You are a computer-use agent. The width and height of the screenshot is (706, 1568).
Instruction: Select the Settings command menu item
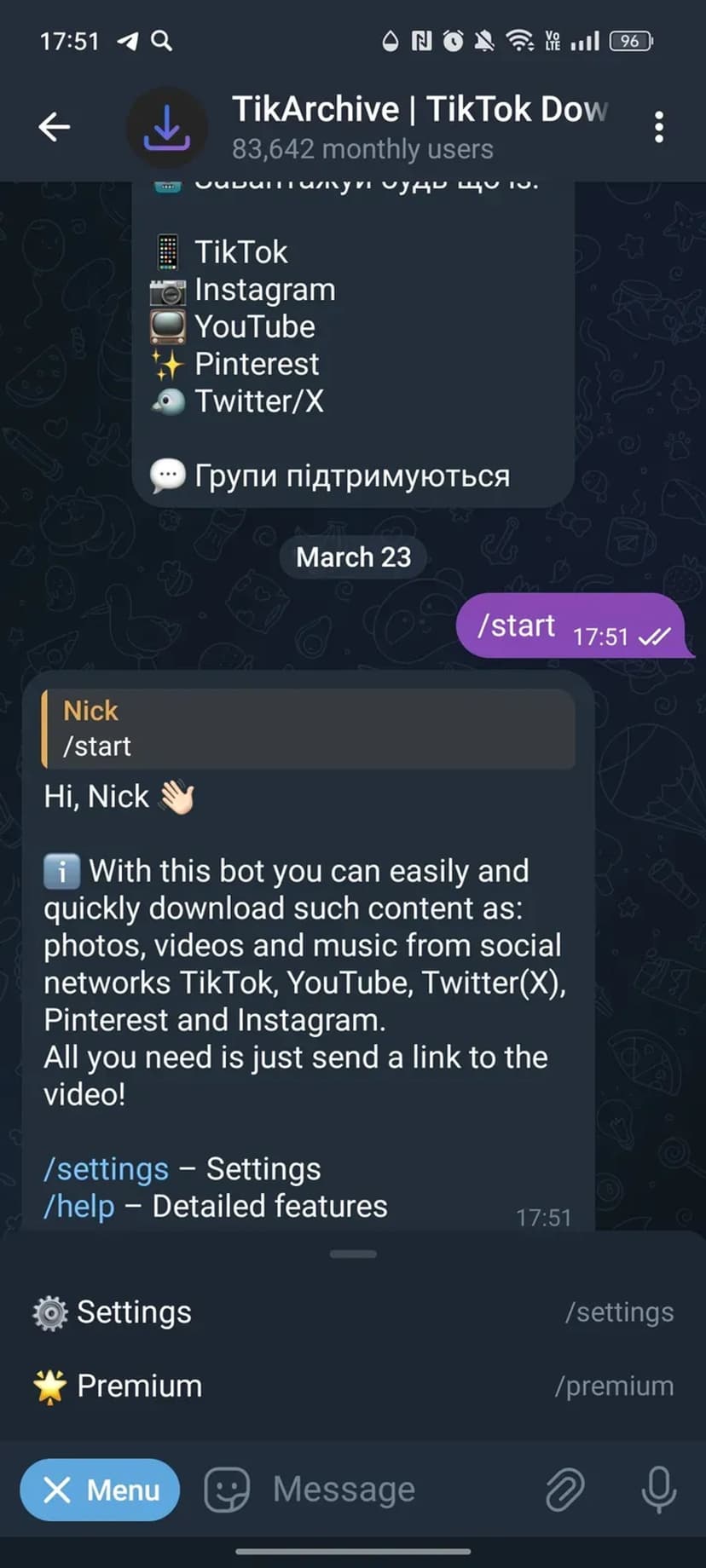coord(353,1312)
